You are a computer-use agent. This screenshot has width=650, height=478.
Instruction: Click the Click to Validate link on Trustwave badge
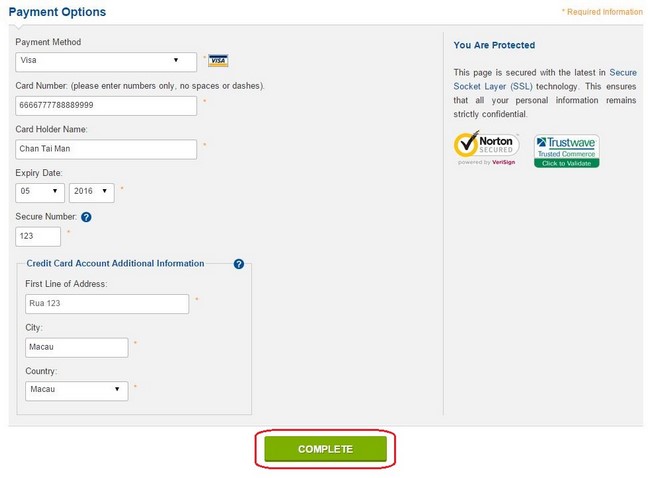[567, 163]
